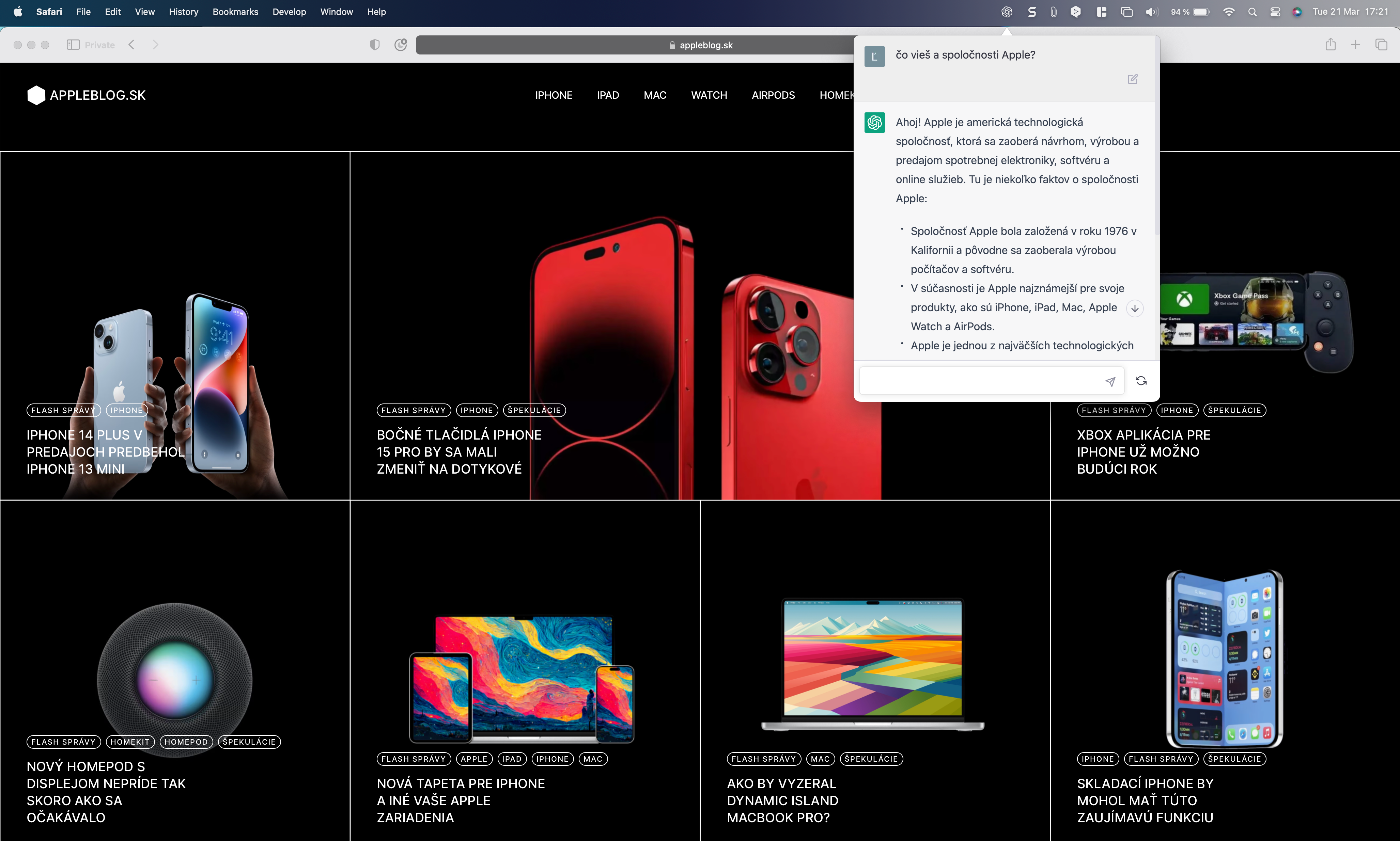Viewport: 1400px width, 841px height.
Task: Click the HOMEKIT tag on HomePod article
Action: tap(130, 742)
